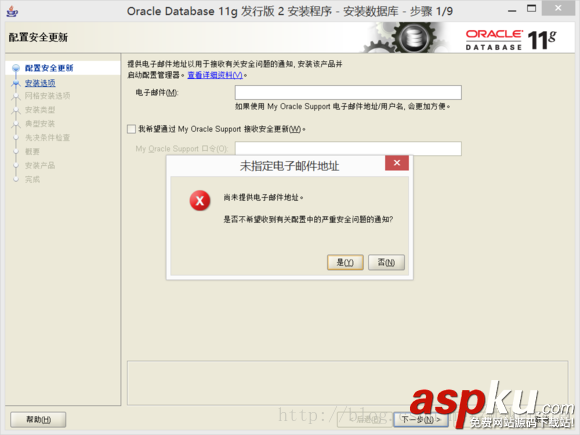Viewport: 580px width, 435px height.
Task: Click the 安装产品 step
Action: (x=40, y=165)
